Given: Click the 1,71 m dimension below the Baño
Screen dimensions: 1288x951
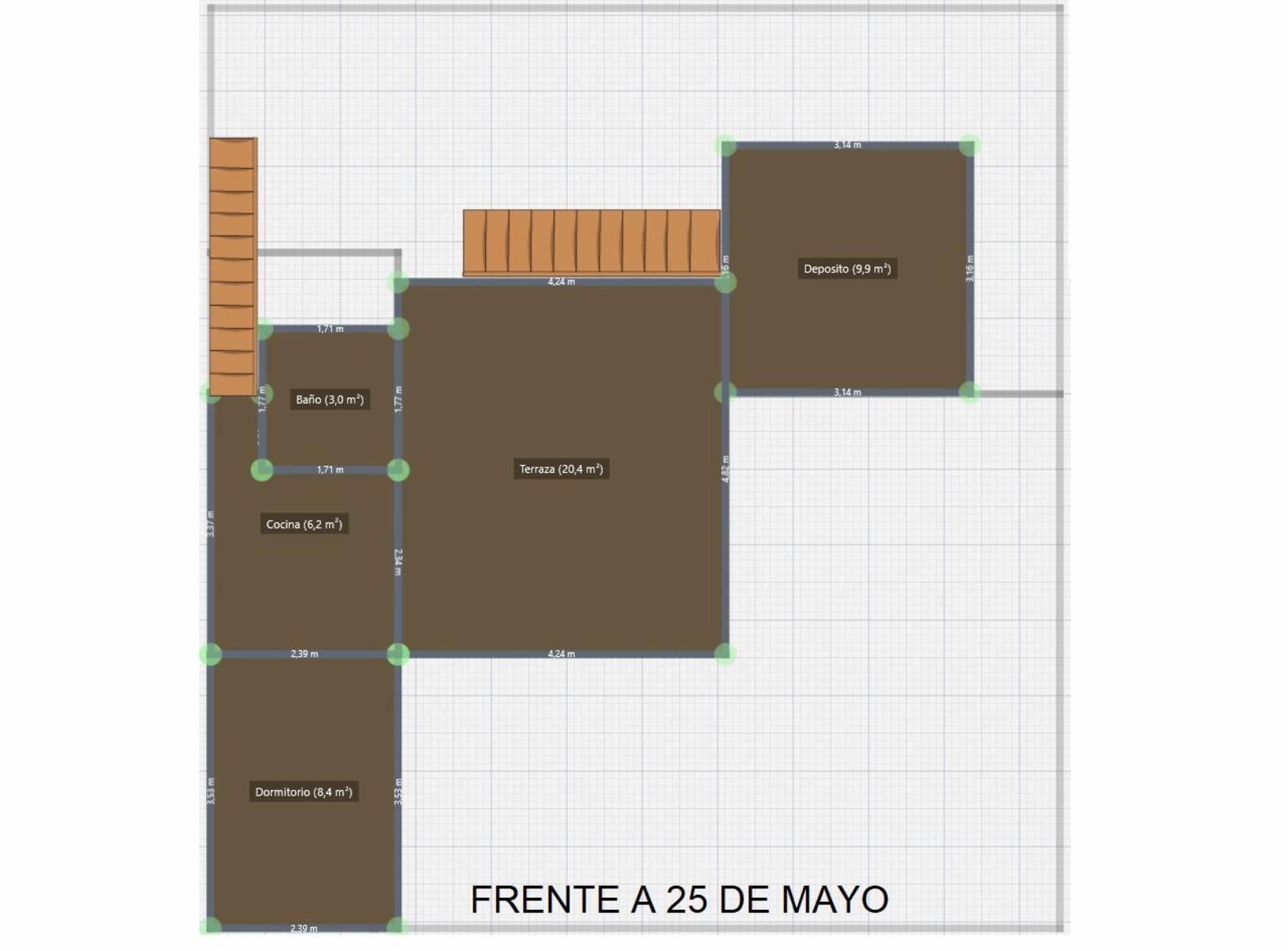Looking at the screenshot, I should [x=330, y=470].
